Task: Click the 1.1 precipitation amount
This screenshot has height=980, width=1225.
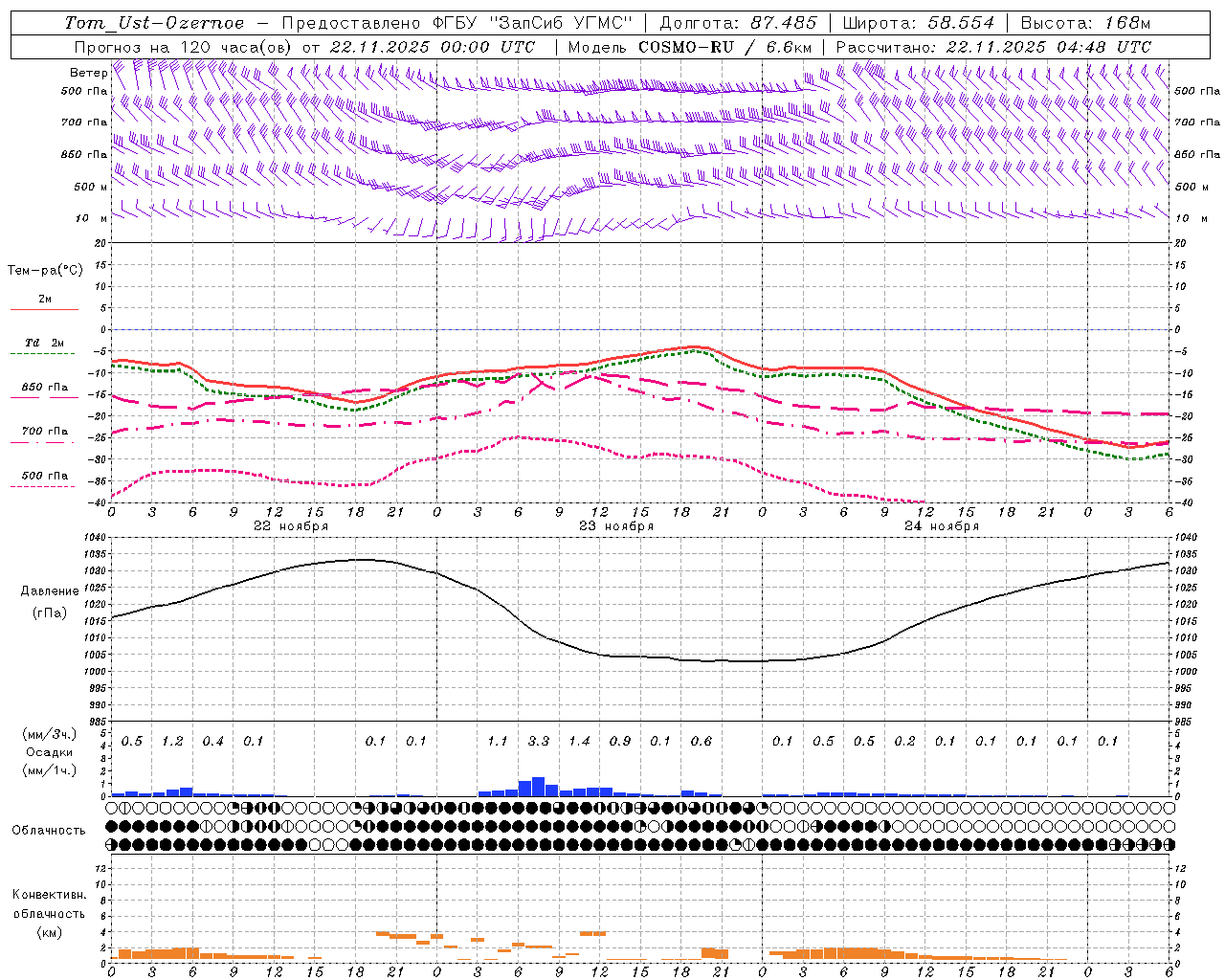Action: click(498, 741)
